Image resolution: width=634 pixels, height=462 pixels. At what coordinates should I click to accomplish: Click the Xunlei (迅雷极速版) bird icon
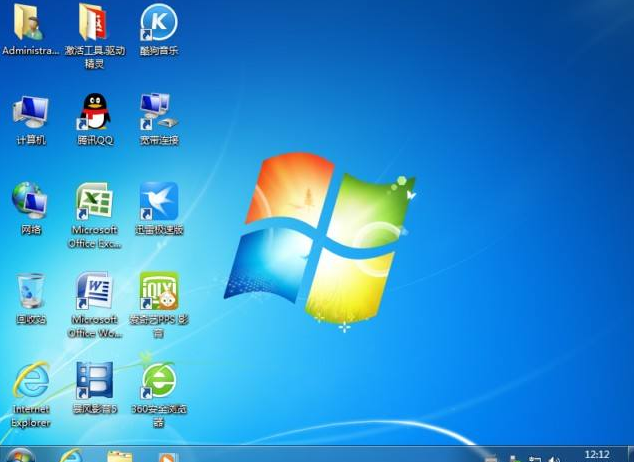pyautogui.click(x=158, y=202)
